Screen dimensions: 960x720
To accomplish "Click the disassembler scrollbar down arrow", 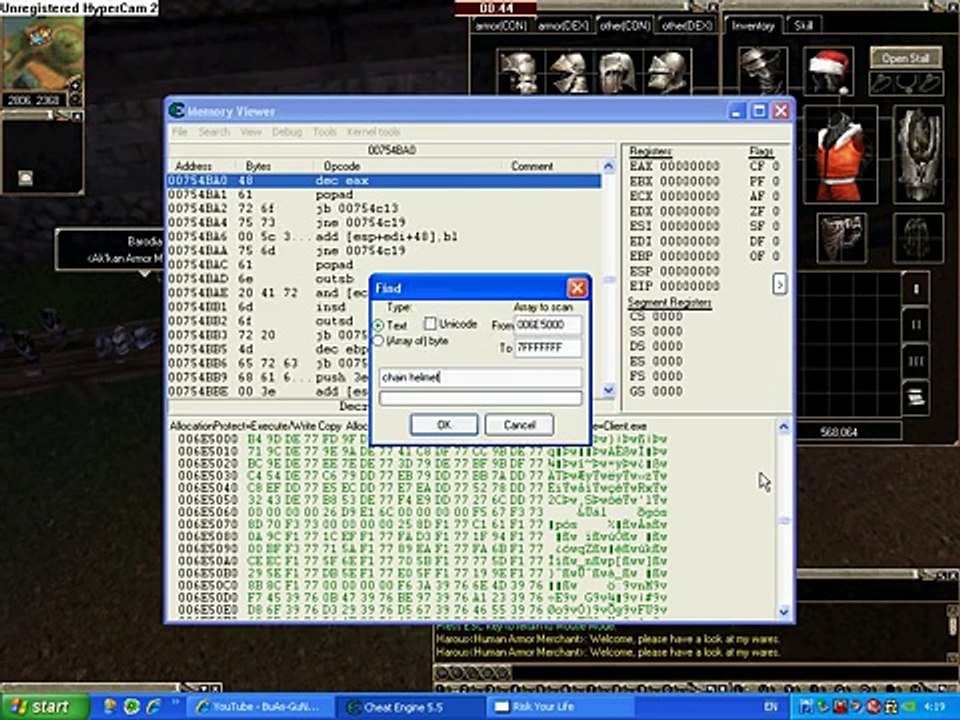I will pos(609,391).
